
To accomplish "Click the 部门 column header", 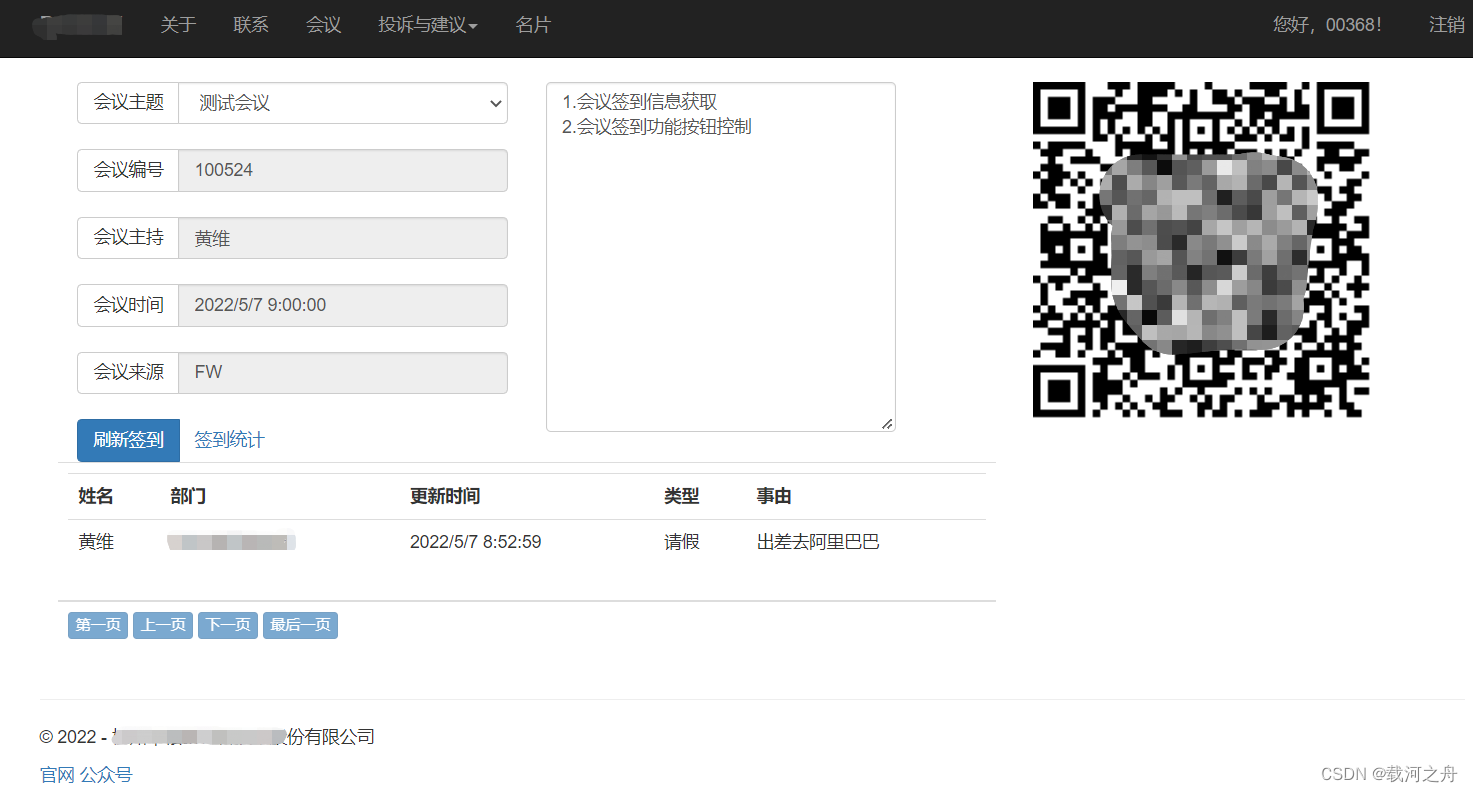I will 188,496.
